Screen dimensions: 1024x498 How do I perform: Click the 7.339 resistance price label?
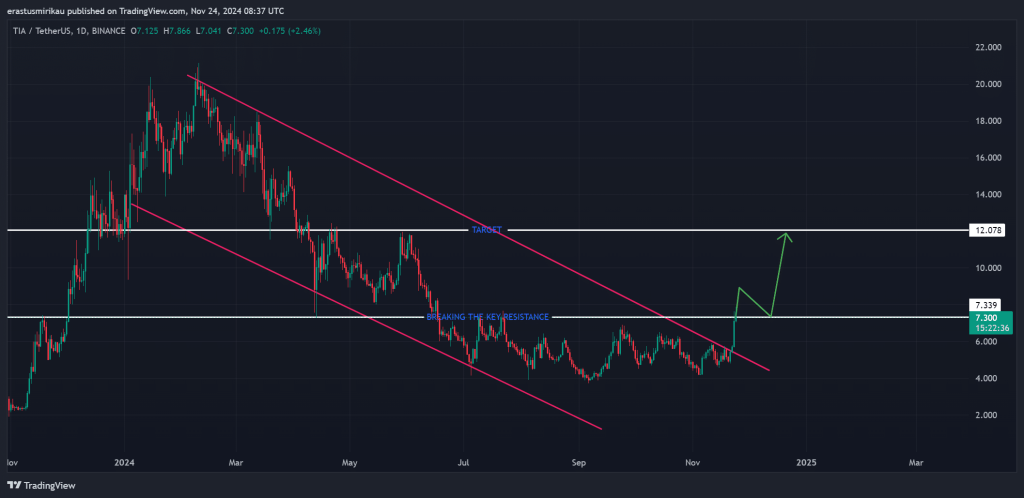pyautogui.click(x=987, y=305)
